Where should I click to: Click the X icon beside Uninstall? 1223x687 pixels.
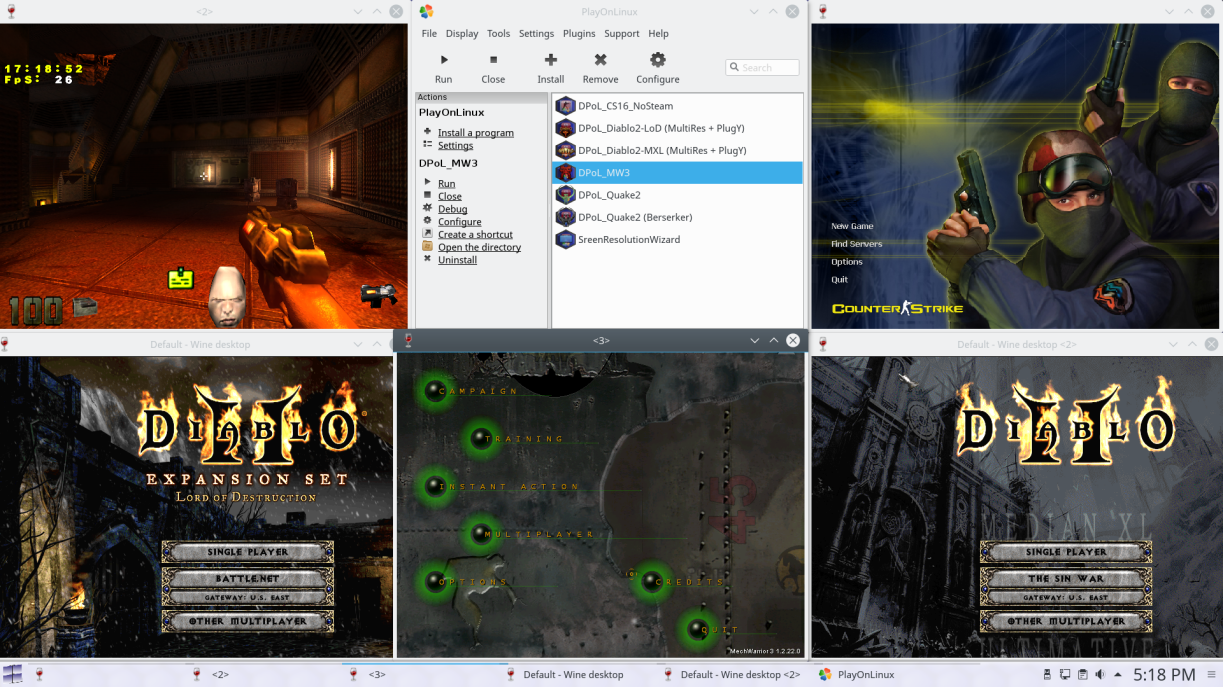click(428, 259)
